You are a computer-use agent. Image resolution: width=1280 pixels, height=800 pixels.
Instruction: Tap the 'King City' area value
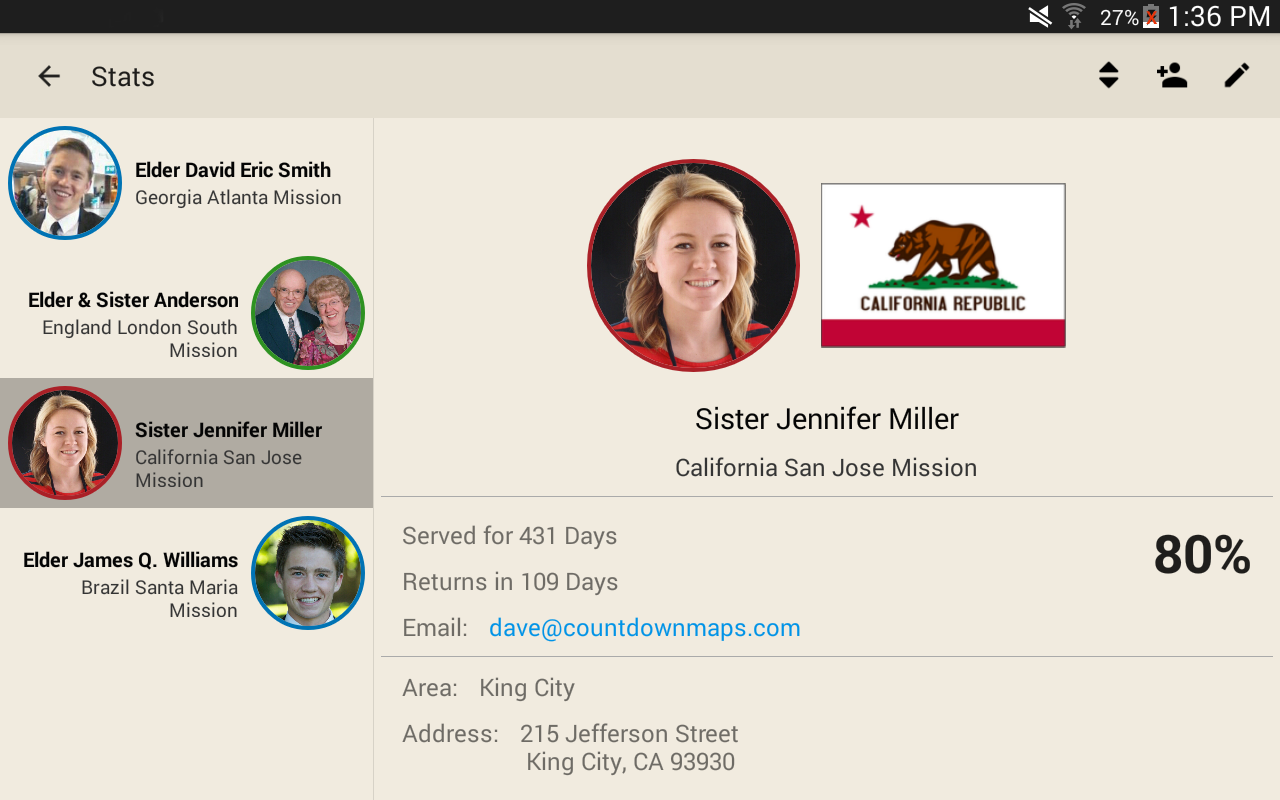point(527,688)
